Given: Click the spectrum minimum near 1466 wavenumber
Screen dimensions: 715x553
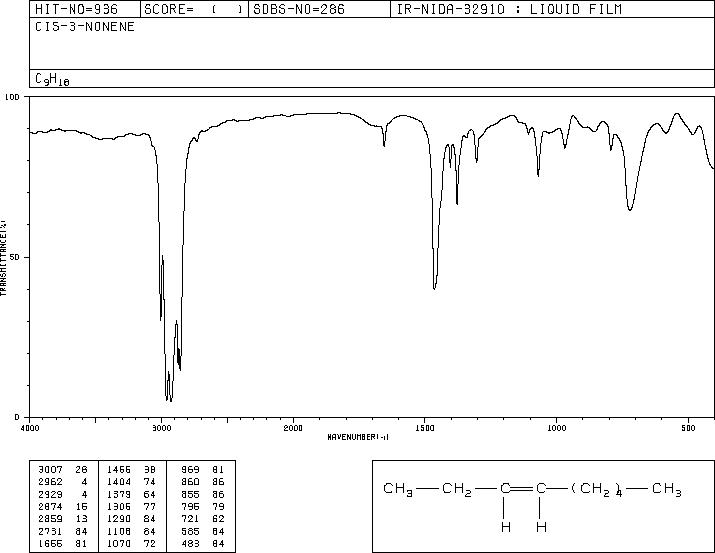Looking at the screenshot, I should pos(434,288).
